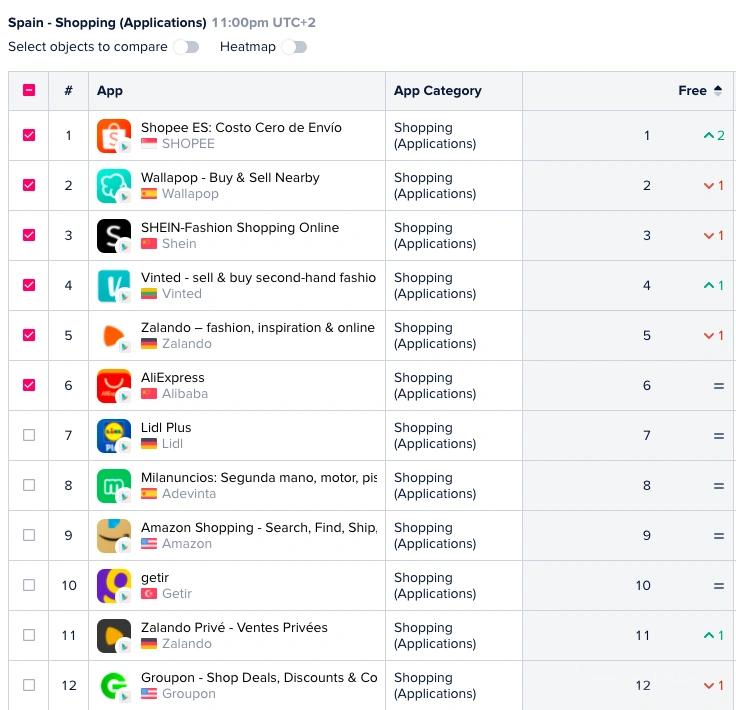Sort by the Free column arrow
This screenshot has width=736, height=710.
(x=717, y=90)
